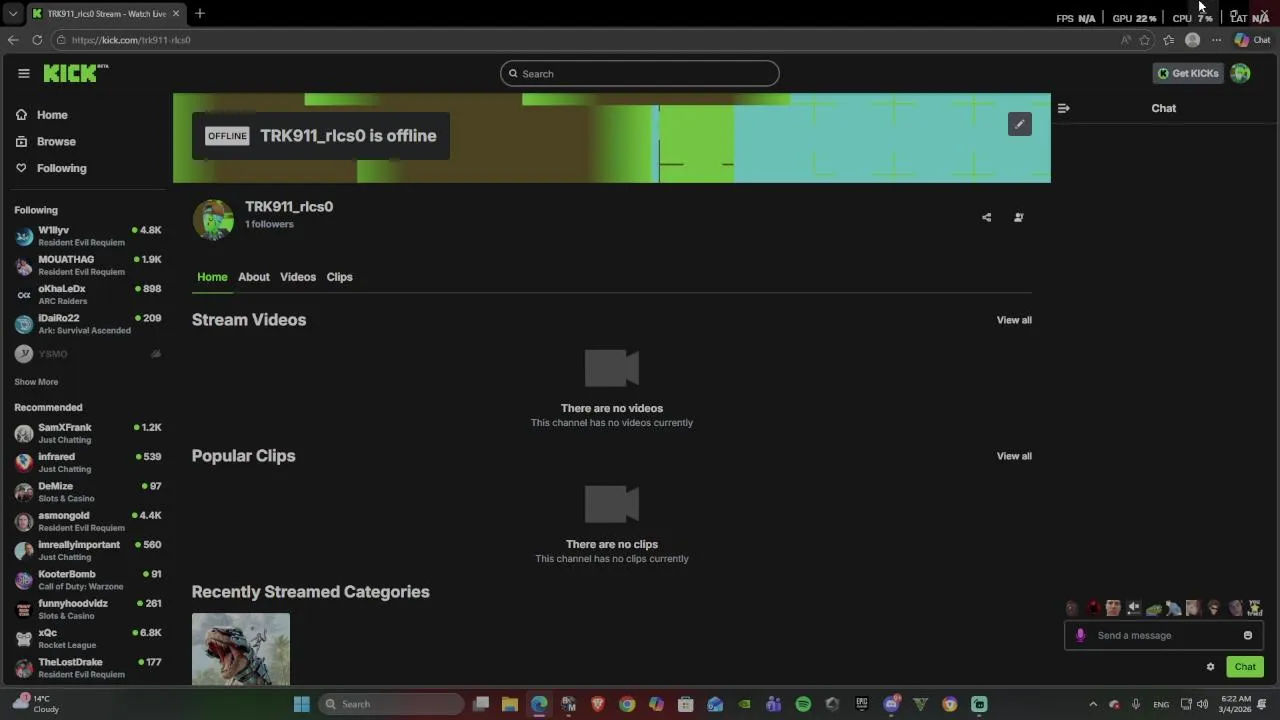View all Popular Clips
The image size is (1280, 720).
point(1014,456)
